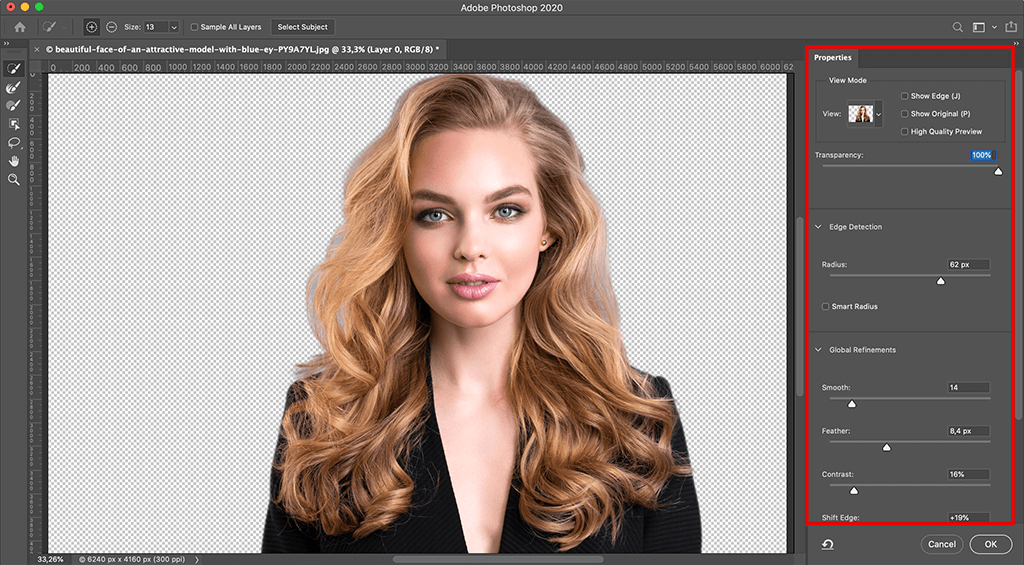Click the Contrast slider handle
This screenshot has width=1024, height=565.
click(854, 491)
